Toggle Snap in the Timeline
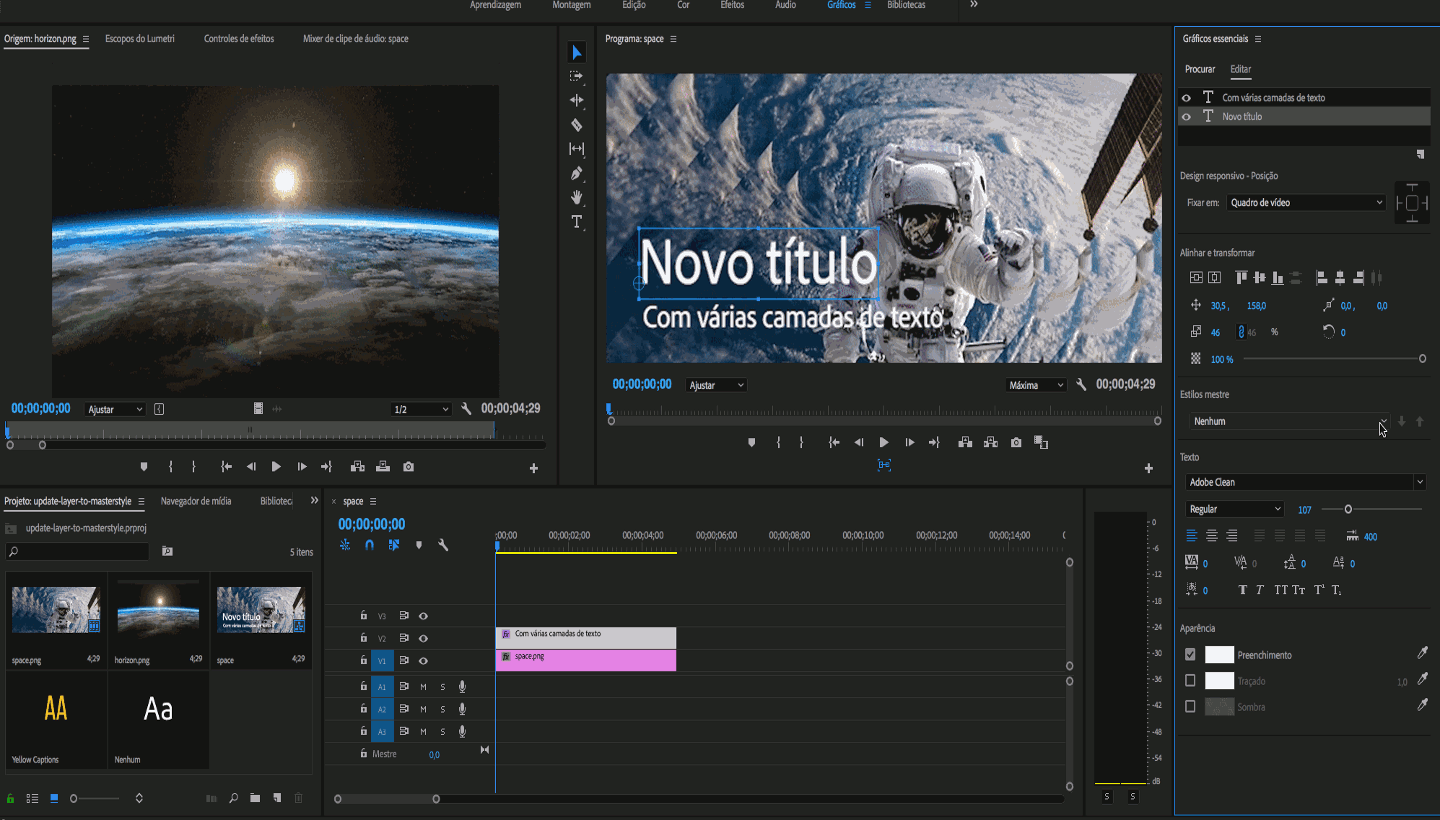The width and height of the screenshot is (1440, 820). pos(369,545)
